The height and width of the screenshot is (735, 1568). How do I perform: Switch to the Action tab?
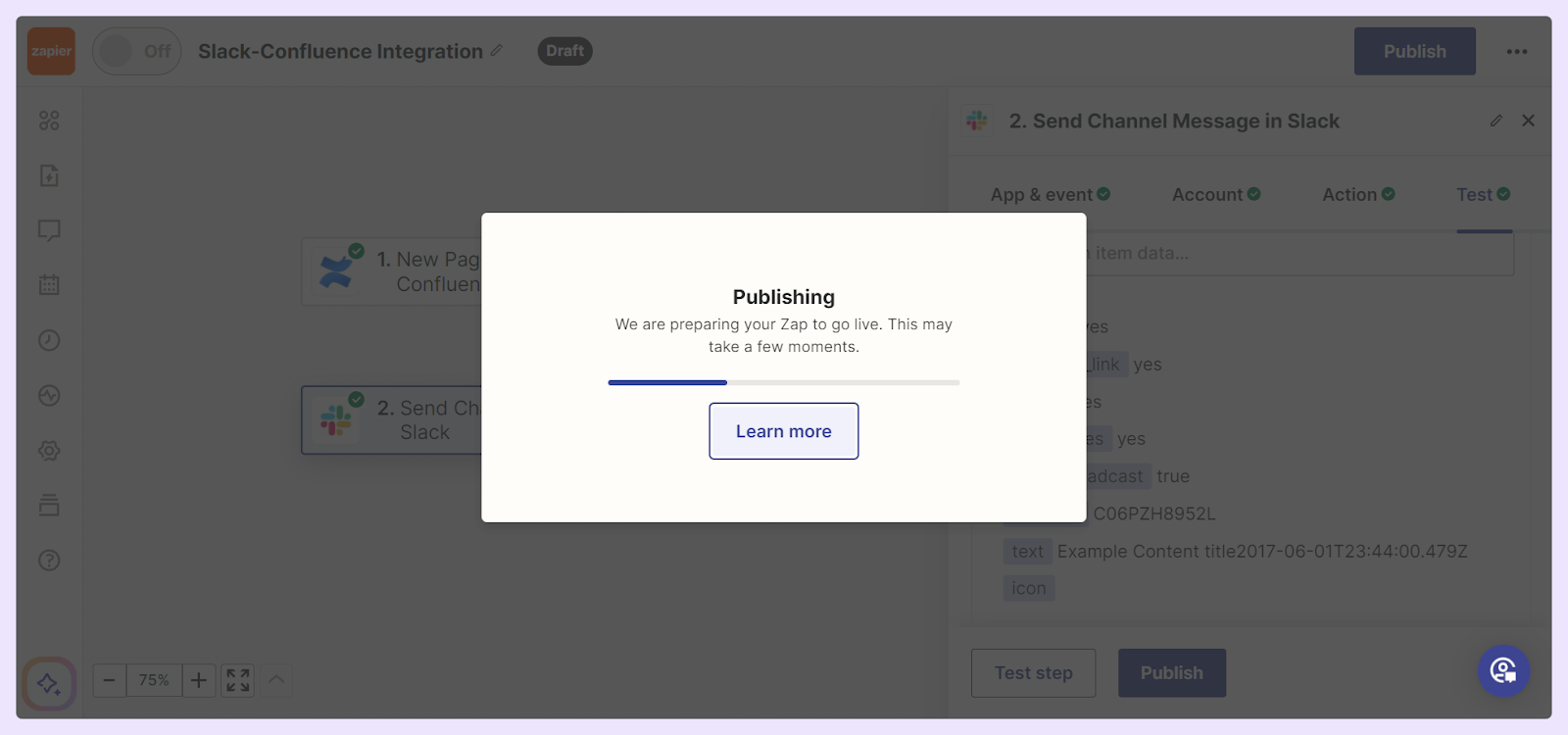pyautogui.click(x=1358, y=194)
